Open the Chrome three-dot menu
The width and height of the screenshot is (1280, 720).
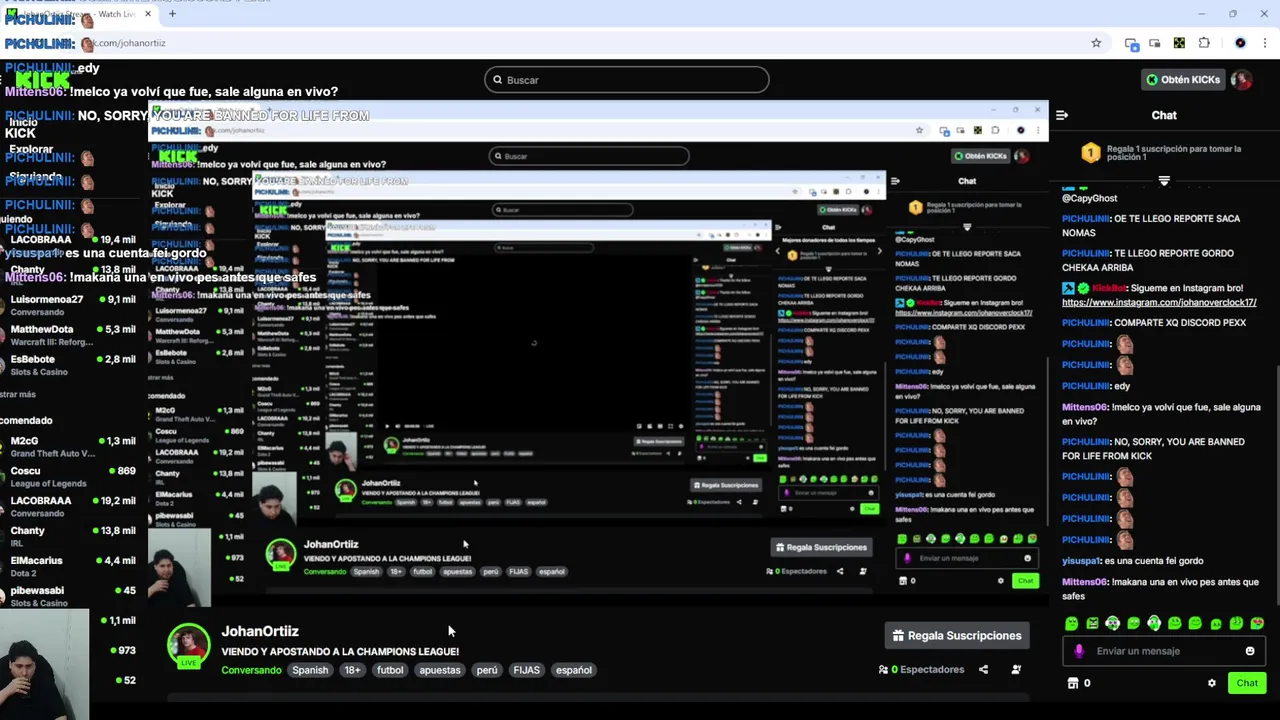(x=1264, y=43)
